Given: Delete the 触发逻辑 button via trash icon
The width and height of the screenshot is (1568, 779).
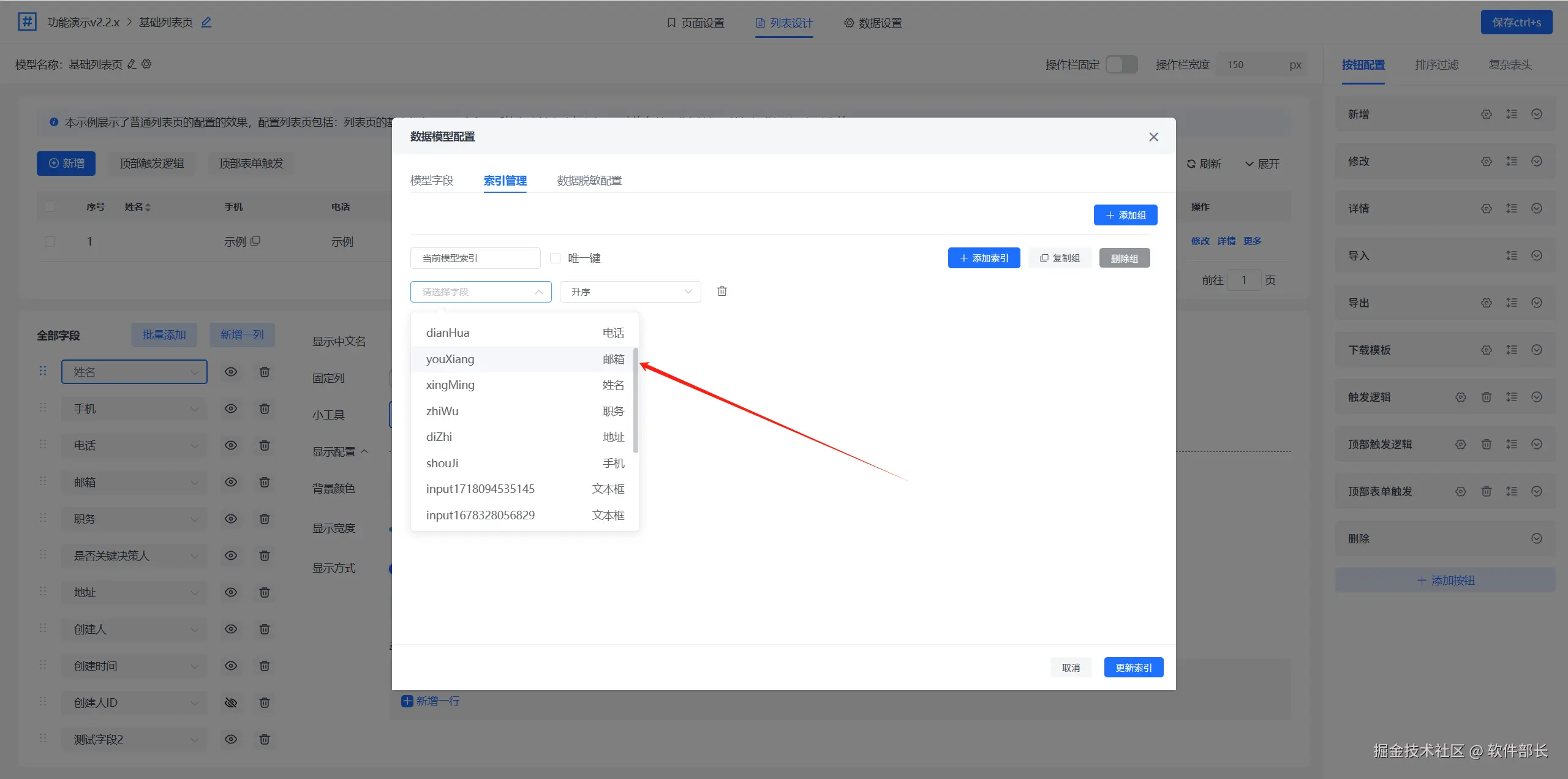Looking at the screenshot, I should [x=1486, y=397].
